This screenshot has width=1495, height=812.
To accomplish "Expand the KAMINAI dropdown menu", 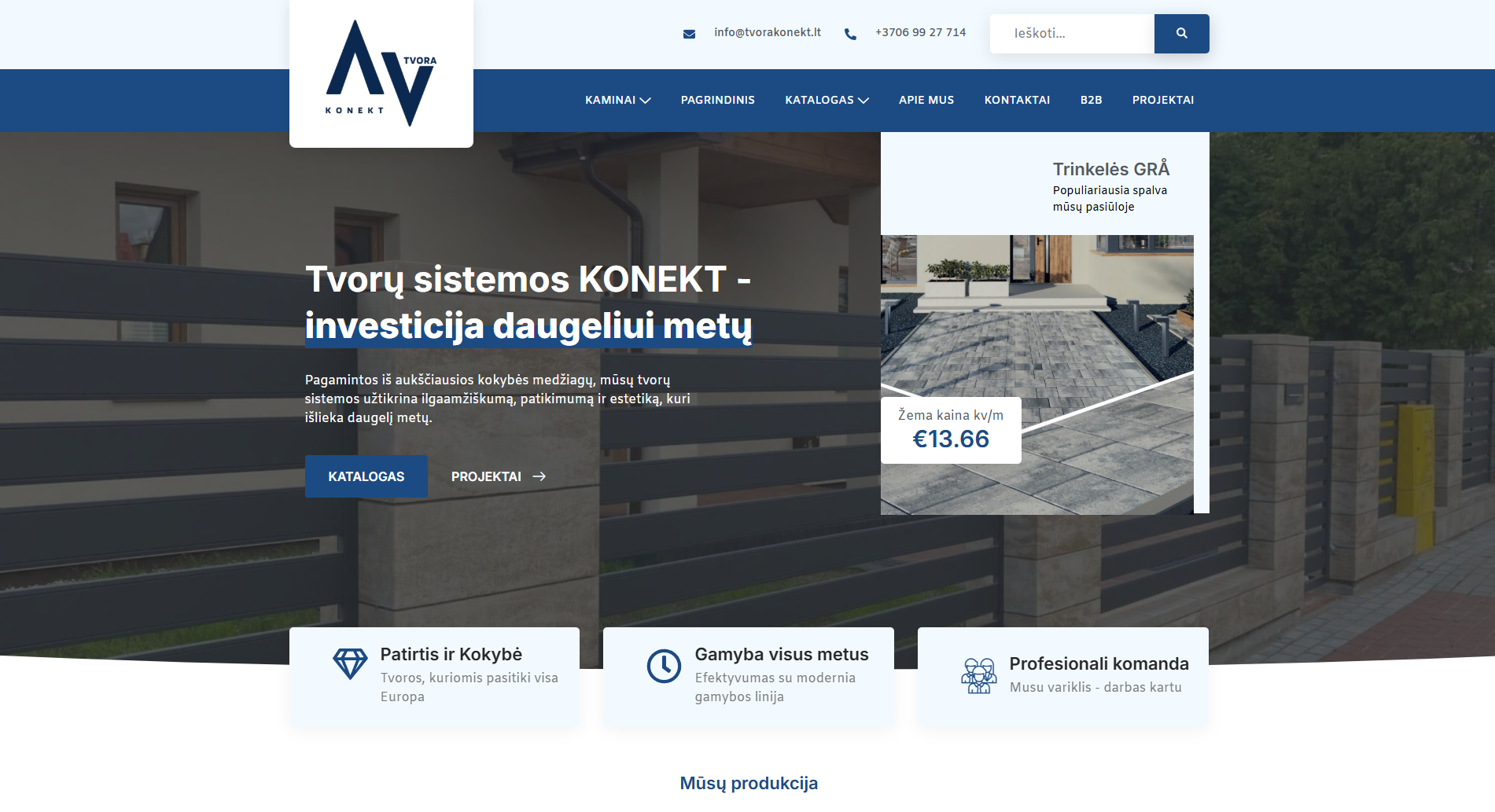I will [617, 100].
